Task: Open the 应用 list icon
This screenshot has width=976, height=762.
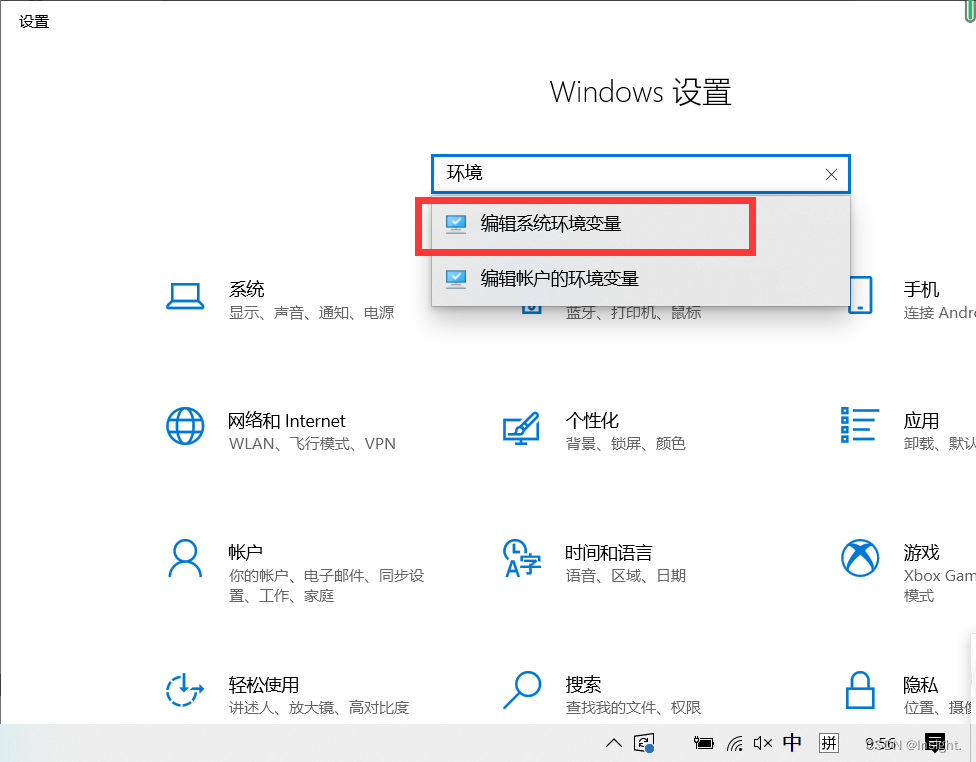Action: tap(860, 425)
